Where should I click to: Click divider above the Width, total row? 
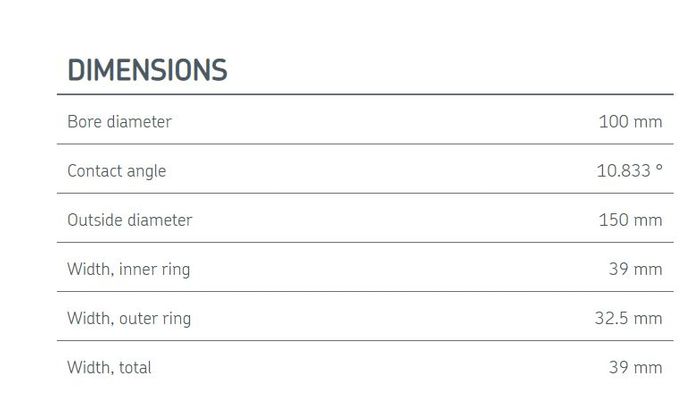click(365, 341)
